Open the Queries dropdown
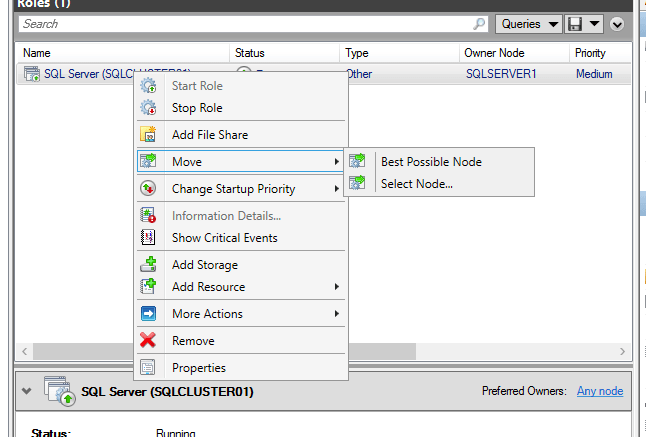646x437 pixels. pos(529,24)
